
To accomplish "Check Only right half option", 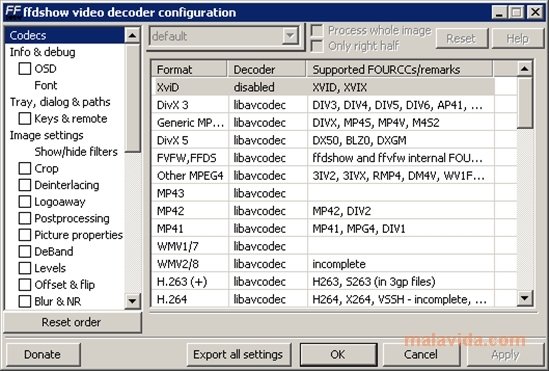I will 317,46.
